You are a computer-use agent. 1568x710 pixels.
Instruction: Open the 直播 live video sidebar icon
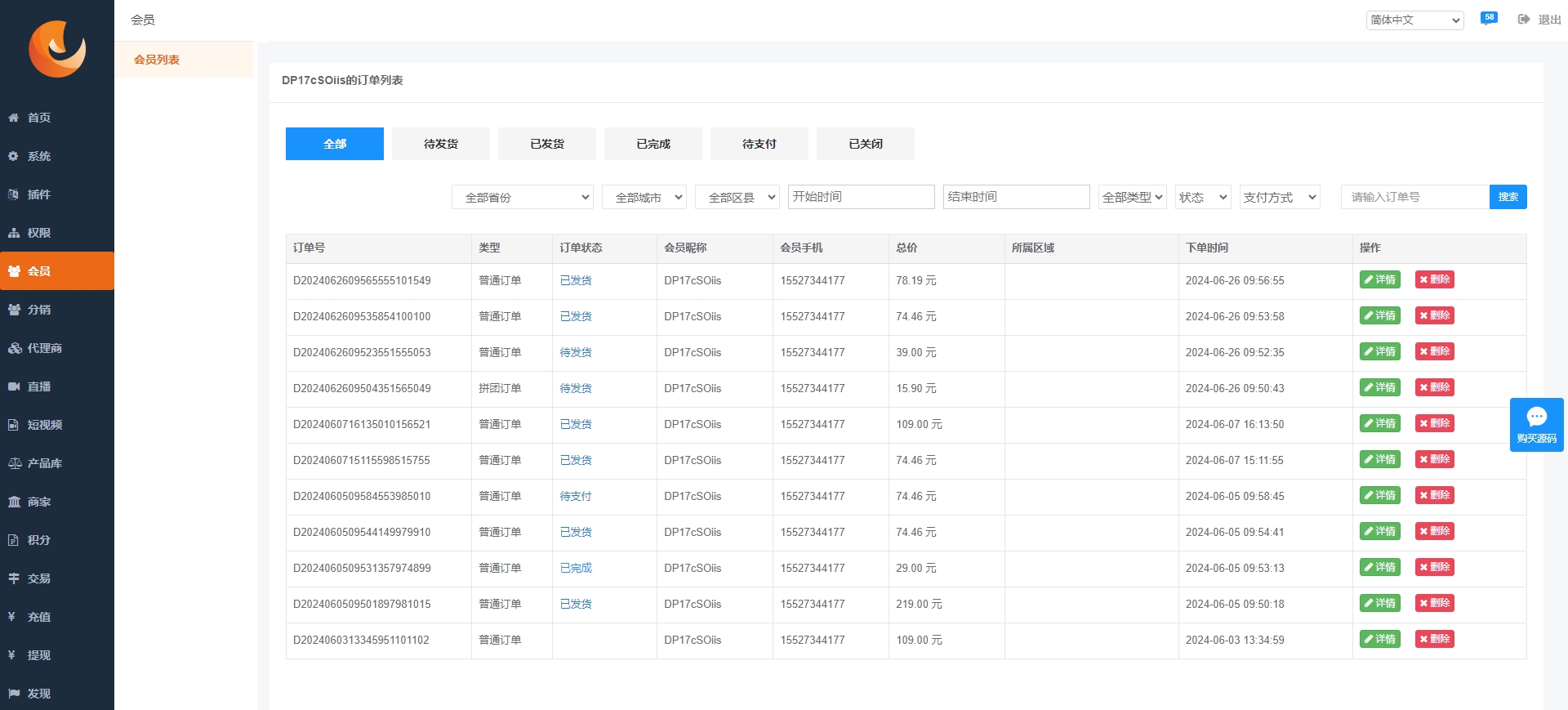14,386
